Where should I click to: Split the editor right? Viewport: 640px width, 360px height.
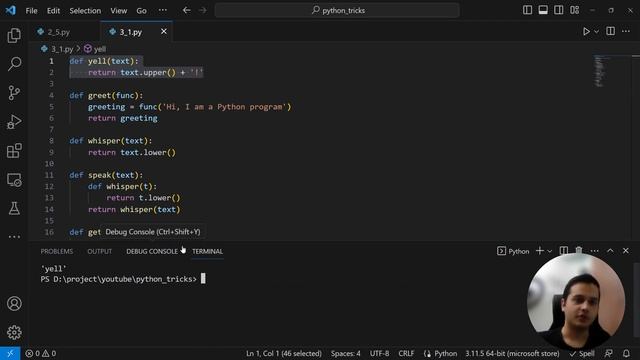[x=611, y=31]
